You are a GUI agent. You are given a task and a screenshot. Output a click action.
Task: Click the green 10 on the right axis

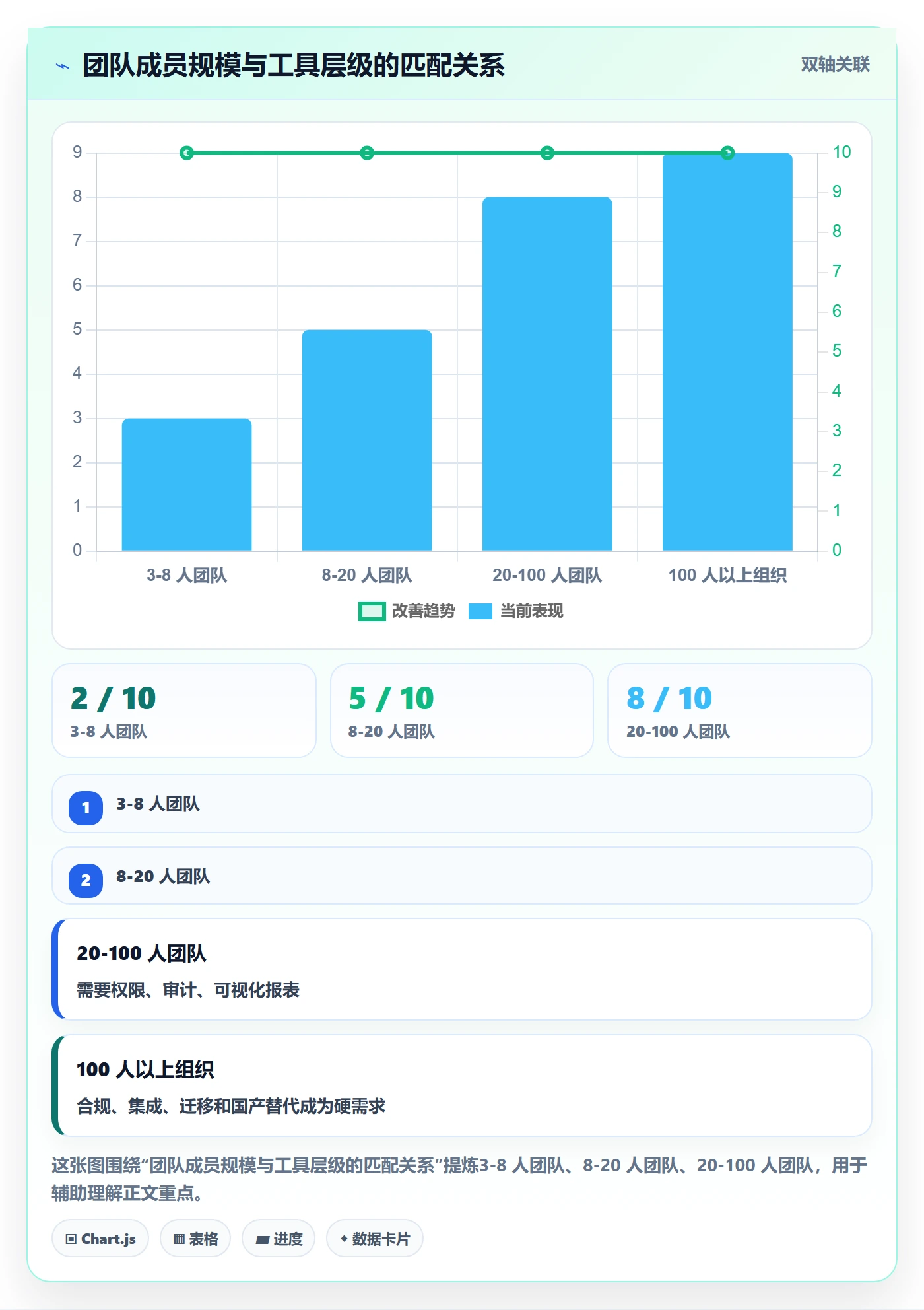[x=841, y=153]
